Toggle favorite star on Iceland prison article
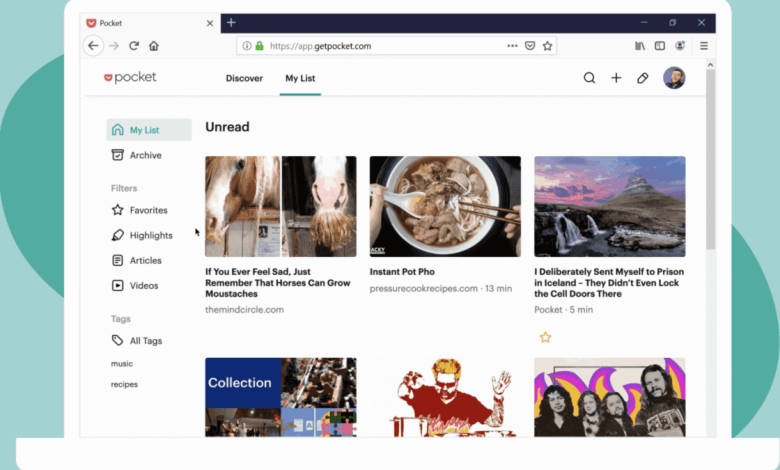 click(x=546, y=338)
